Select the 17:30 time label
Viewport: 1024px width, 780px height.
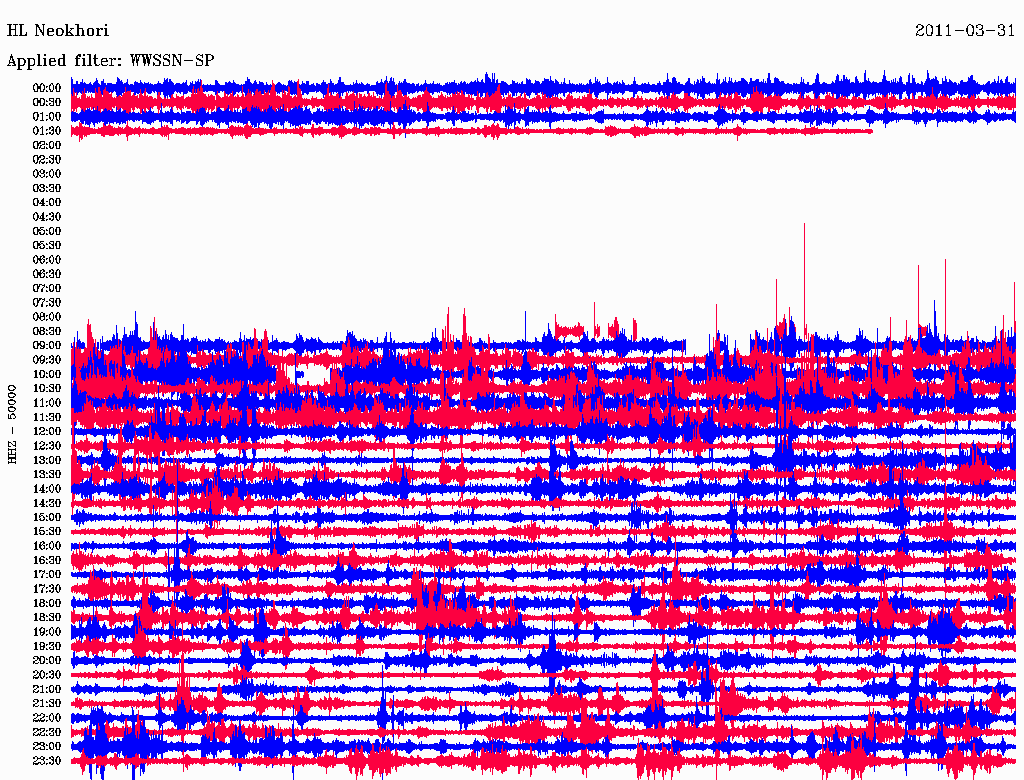(46, 589)
